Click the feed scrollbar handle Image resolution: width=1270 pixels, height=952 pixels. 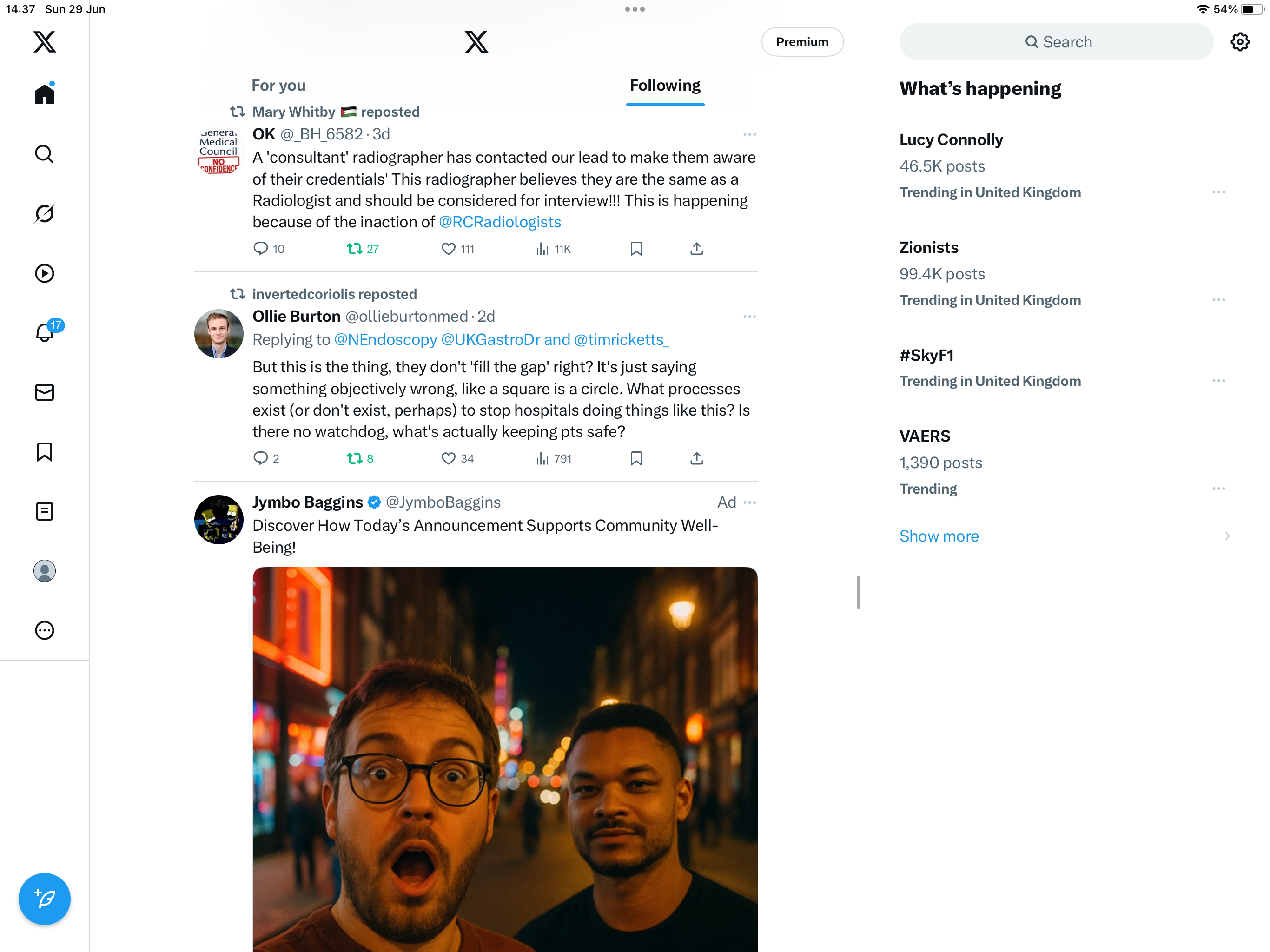[x=858, y=593]
